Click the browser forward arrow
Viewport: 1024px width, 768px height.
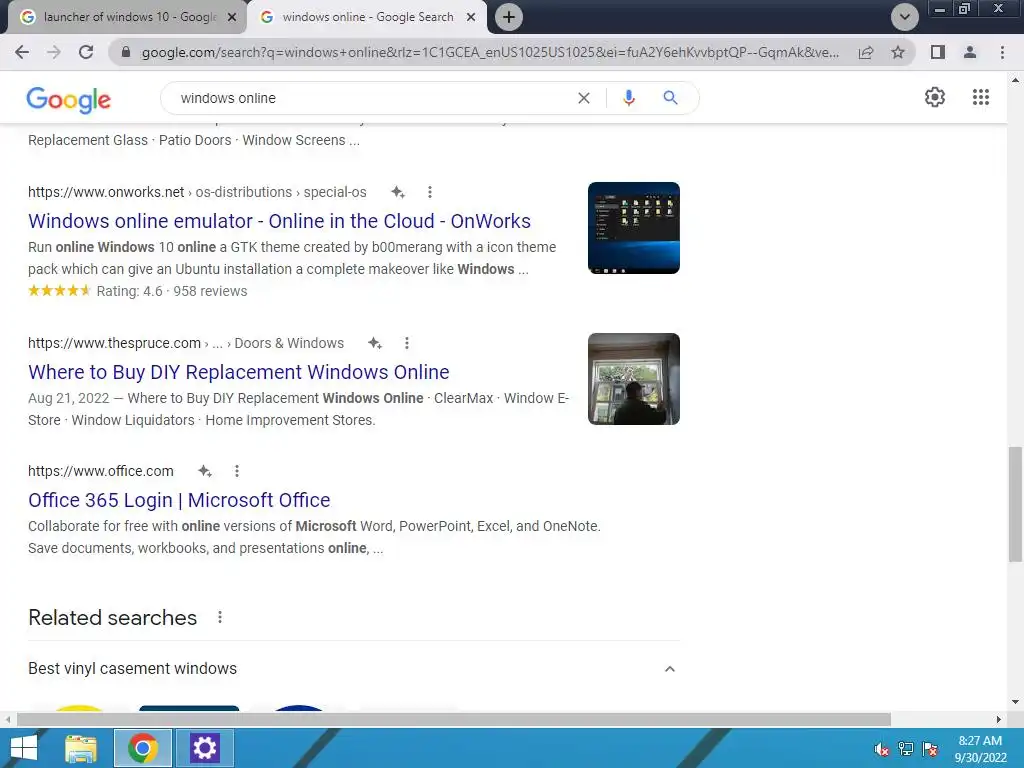54,52
